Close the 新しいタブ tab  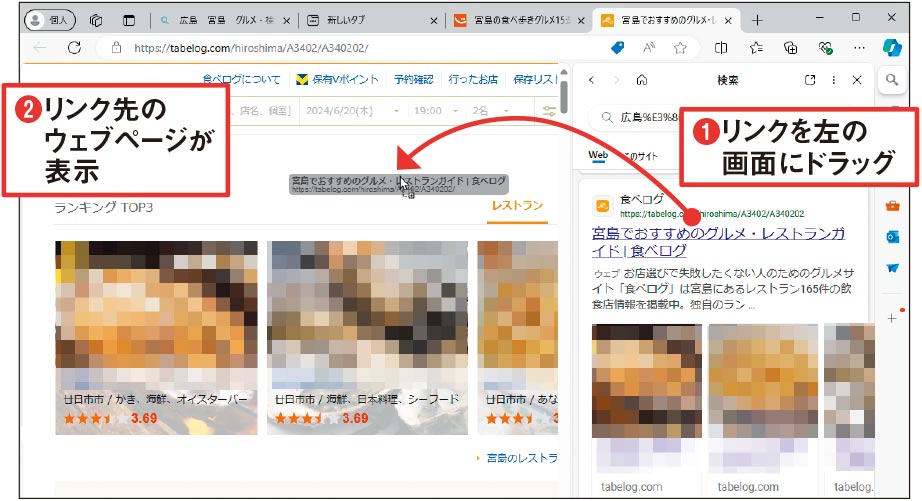pyautogui.click(x=434, y=21)
